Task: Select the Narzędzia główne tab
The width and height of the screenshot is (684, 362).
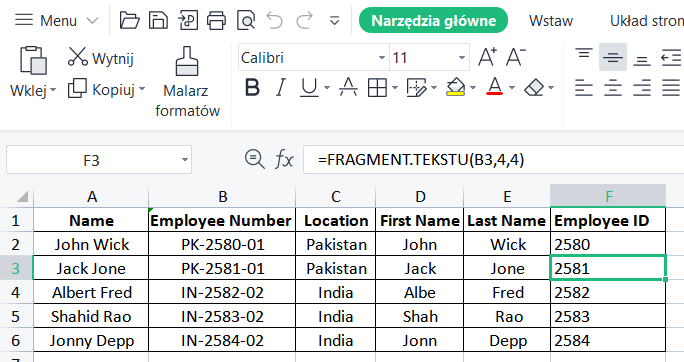Action: pyautogui.click(x=433, y=20)
